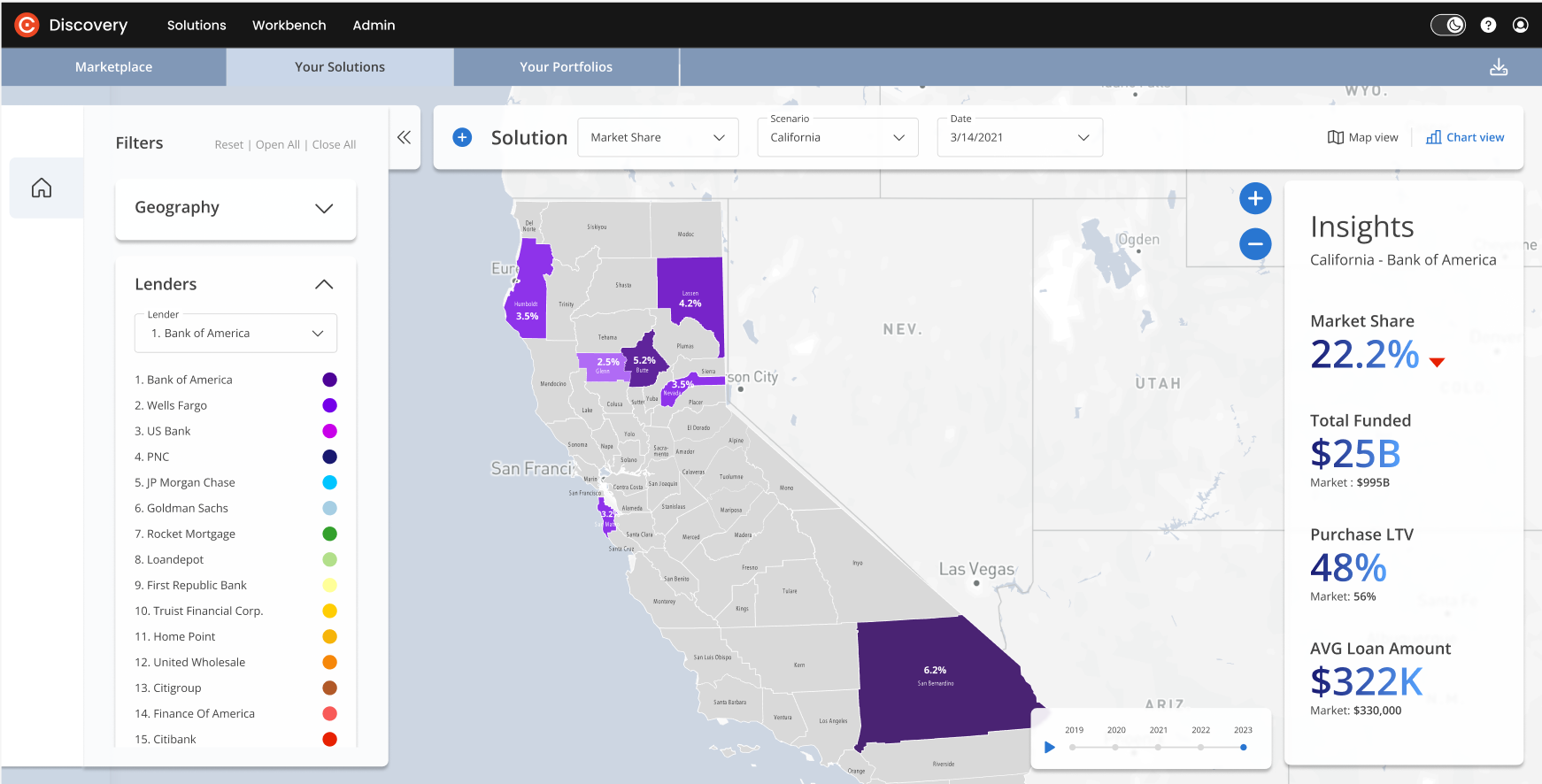Open the Market Share solution dropdown
This screenshot has width=1542, height=784.
(658, 137)
